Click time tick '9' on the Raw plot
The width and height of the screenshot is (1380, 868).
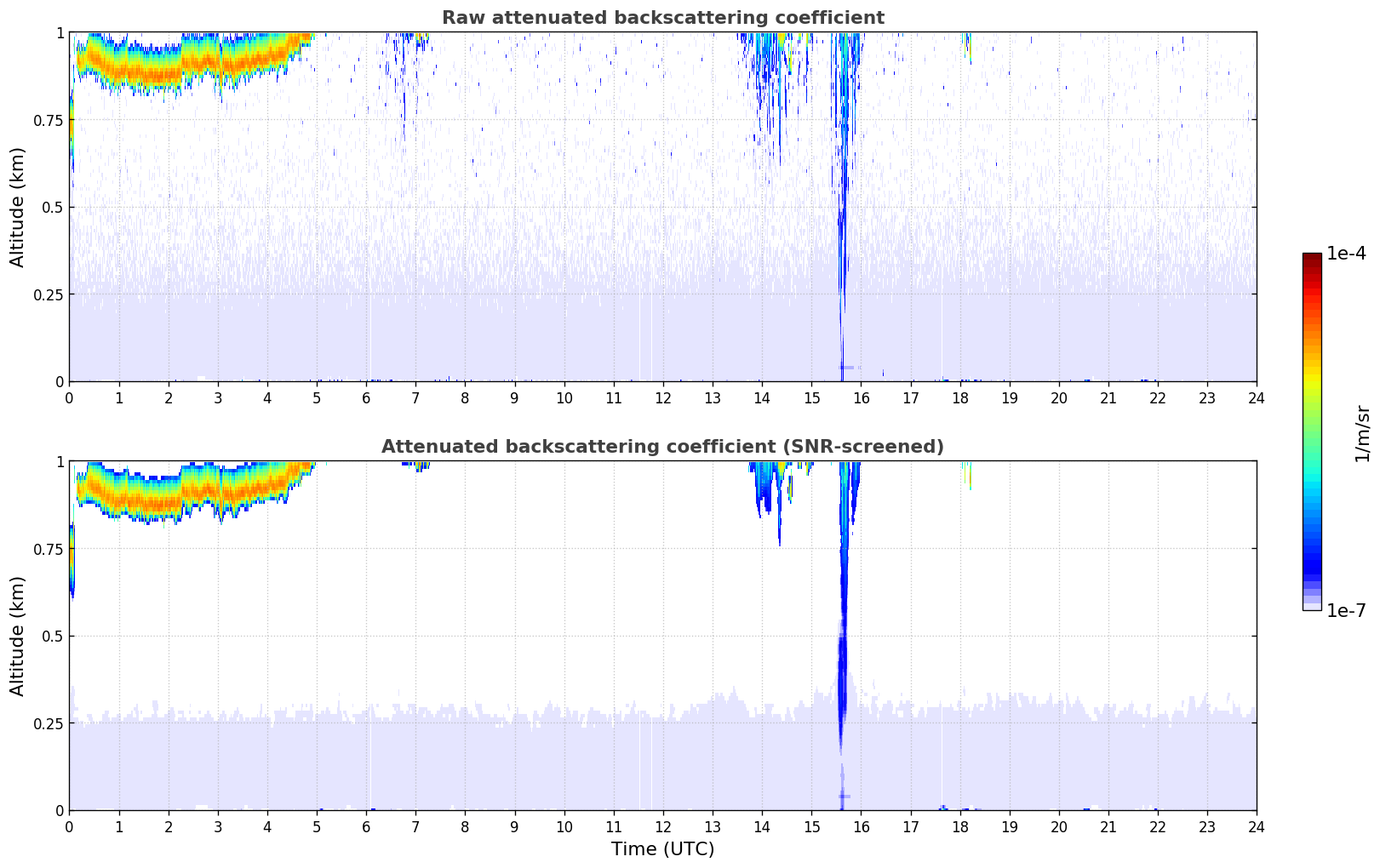point(514,397)
